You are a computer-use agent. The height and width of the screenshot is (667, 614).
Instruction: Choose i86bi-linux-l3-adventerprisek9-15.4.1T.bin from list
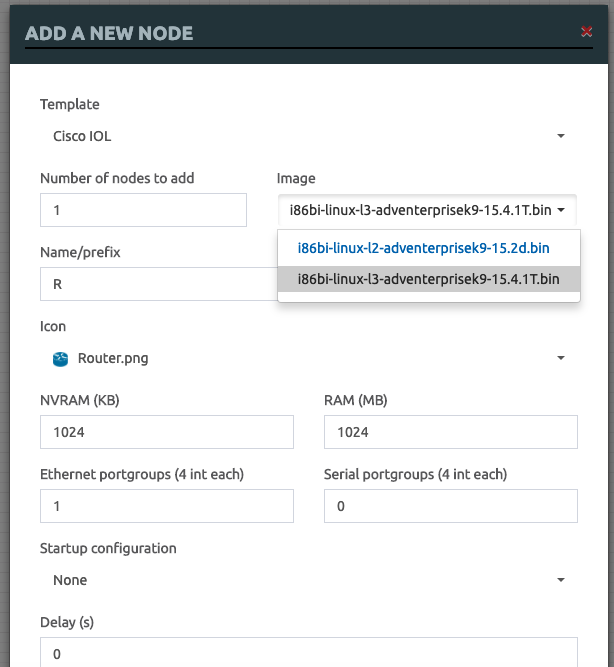(x=428, y=279)
